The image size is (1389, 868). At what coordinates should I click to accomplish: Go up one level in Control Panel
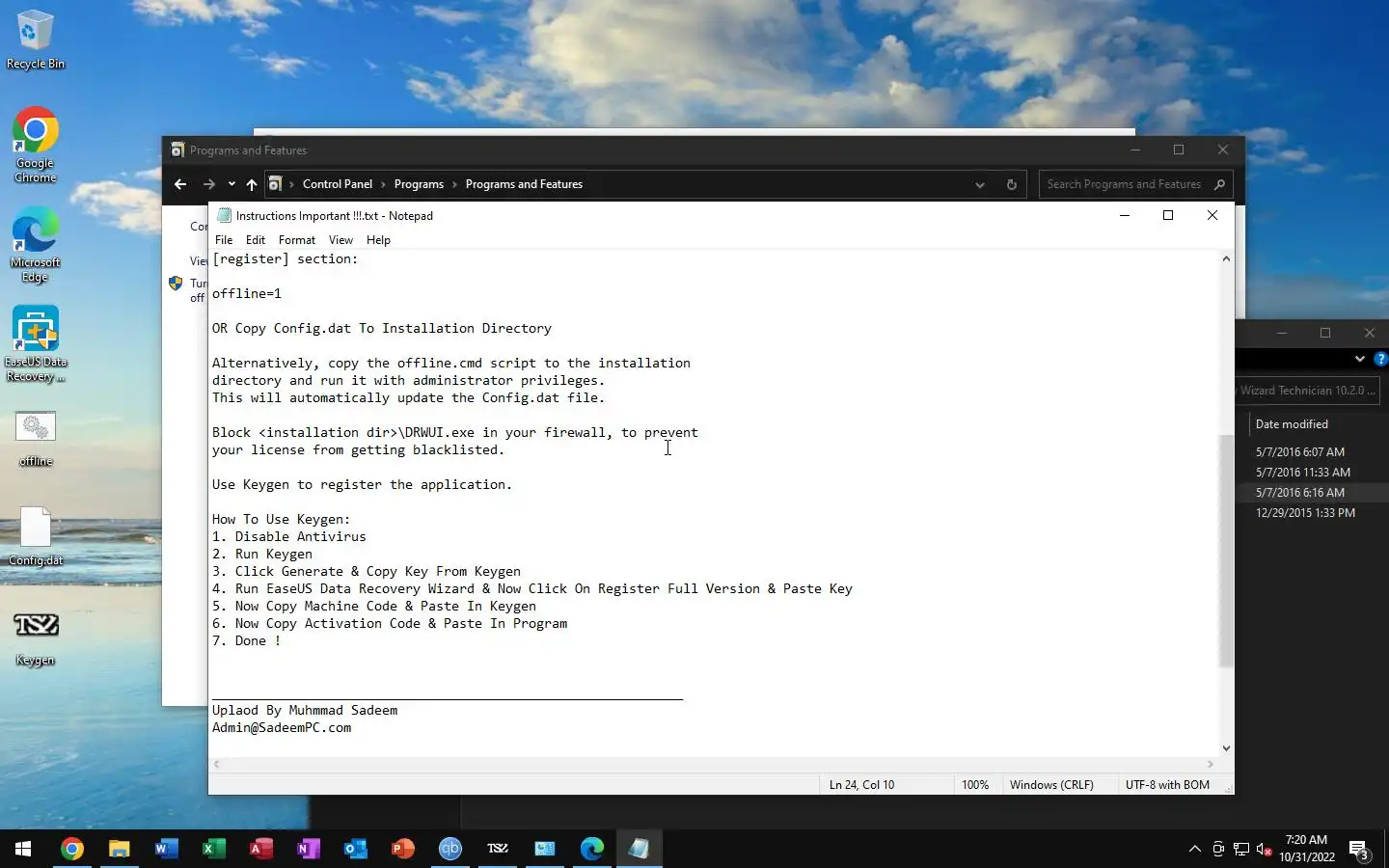tap(252, 184)
